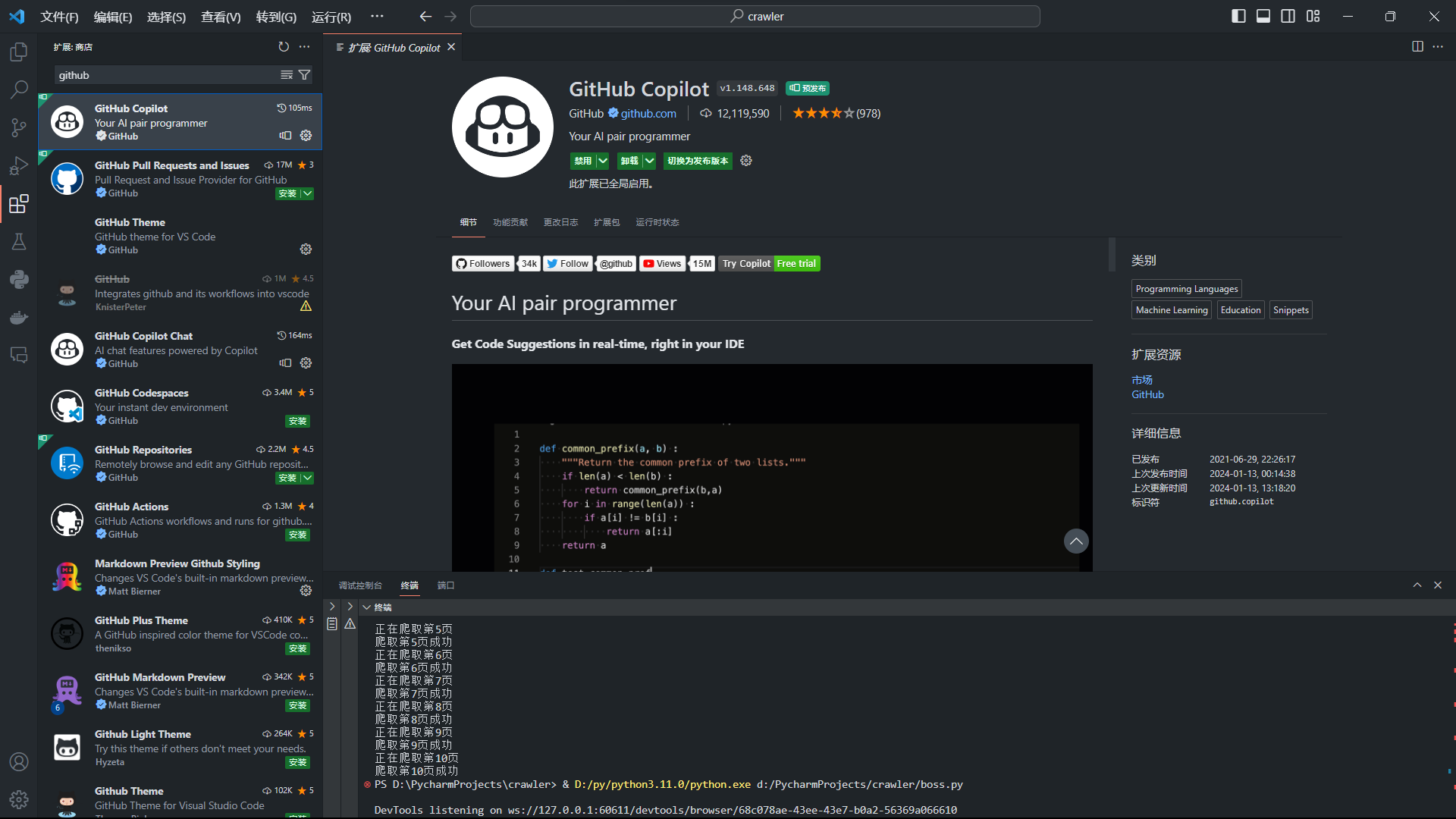The width and height of the screenshot is (1456, 819).
Task: Open the Testing flask icon
Action: (19, 241)
